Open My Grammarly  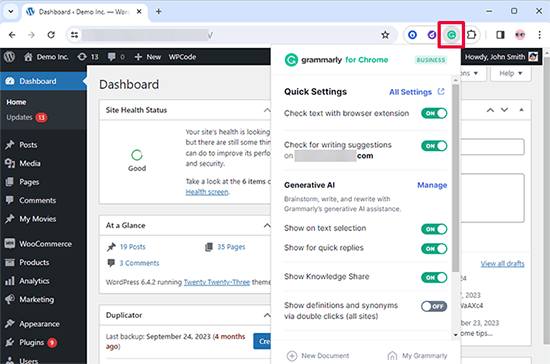(417, 356)
